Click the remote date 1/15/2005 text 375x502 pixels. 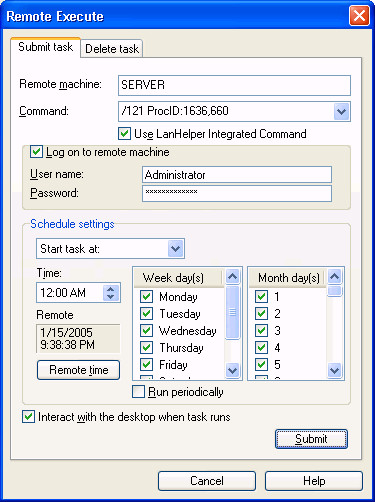pyautogui.click(x=66, y=332)
